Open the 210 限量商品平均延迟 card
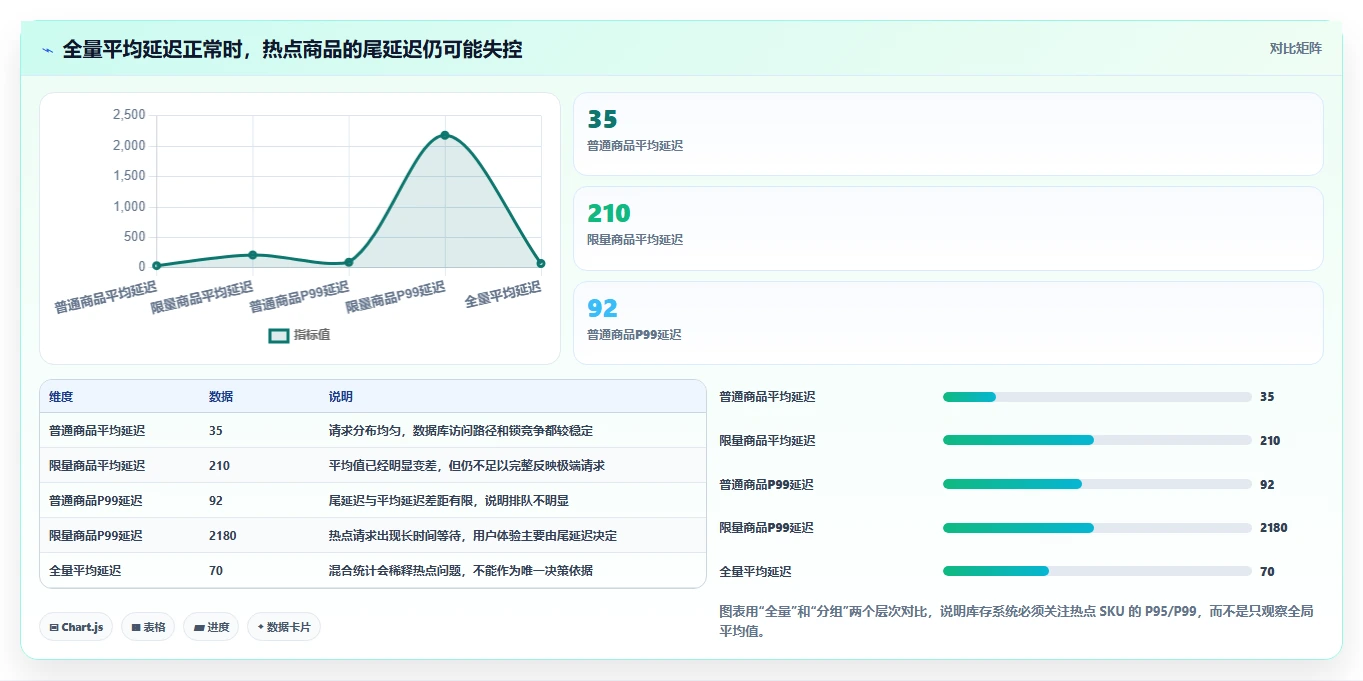The image size is (1363, 681). [948, 228]
